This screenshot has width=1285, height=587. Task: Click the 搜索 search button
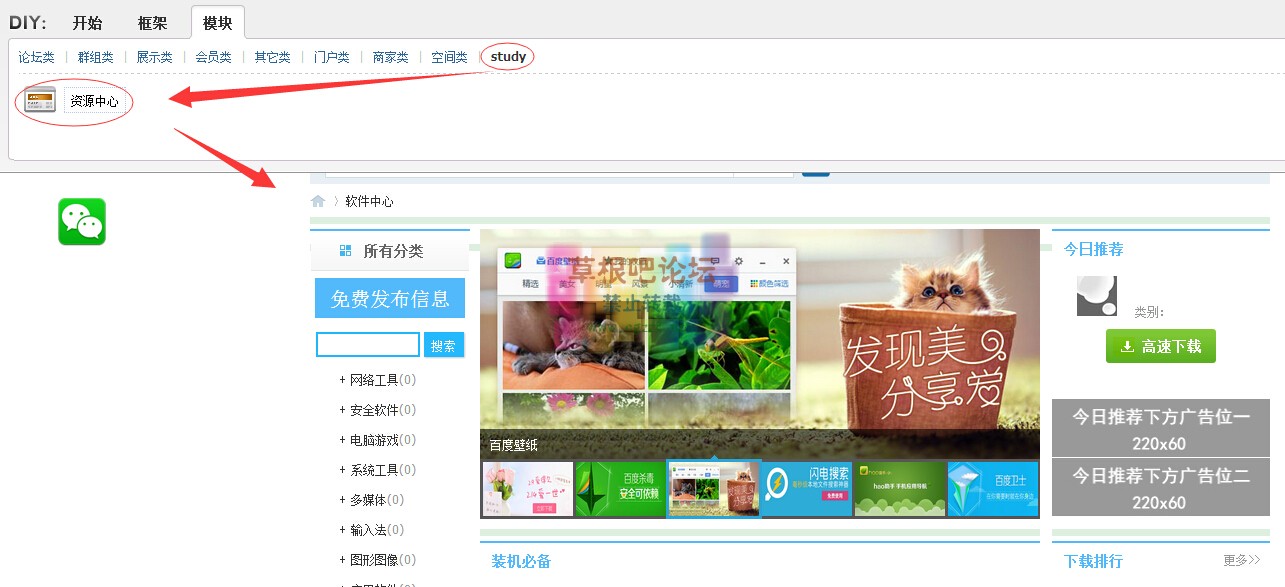pos(444,344)
